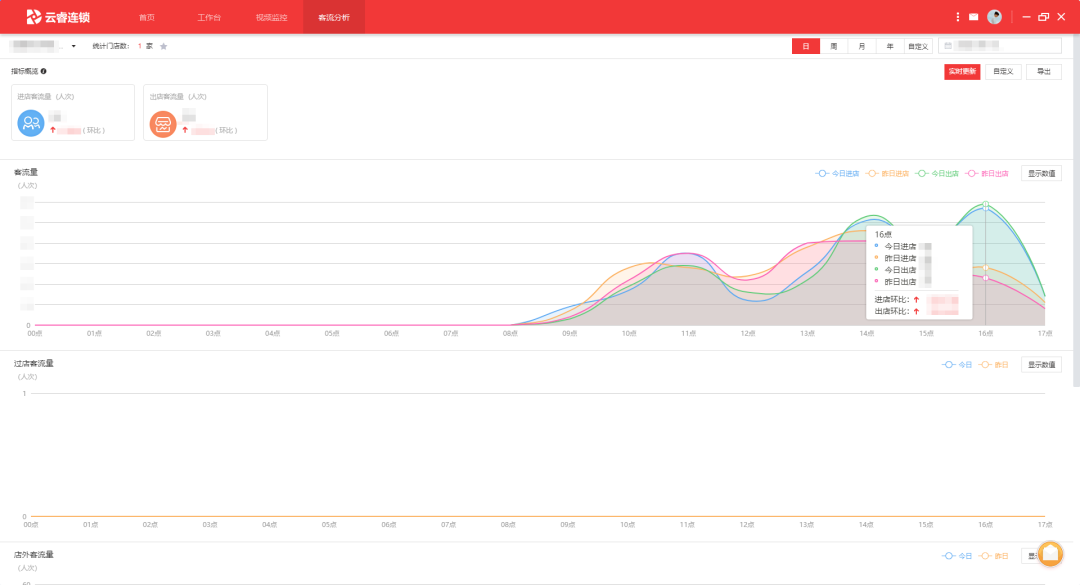Switch to the 视频监控 tab

pos(271,17)
